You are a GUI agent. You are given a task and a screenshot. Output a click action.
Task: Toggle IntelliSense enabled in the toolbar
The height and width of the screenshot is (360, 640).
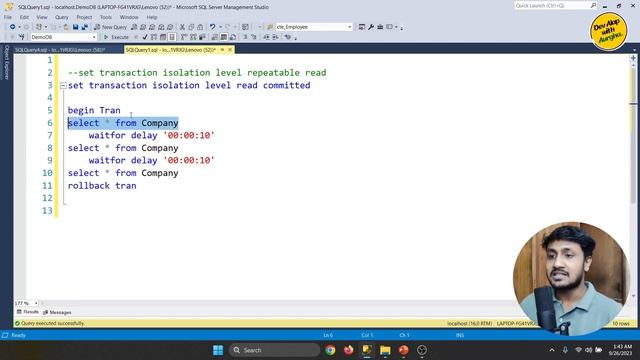pos(172,37)
